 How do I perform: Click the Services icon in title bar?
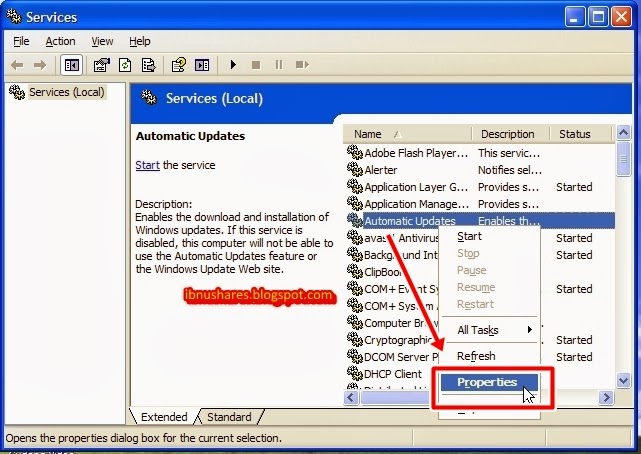[14, 16]
